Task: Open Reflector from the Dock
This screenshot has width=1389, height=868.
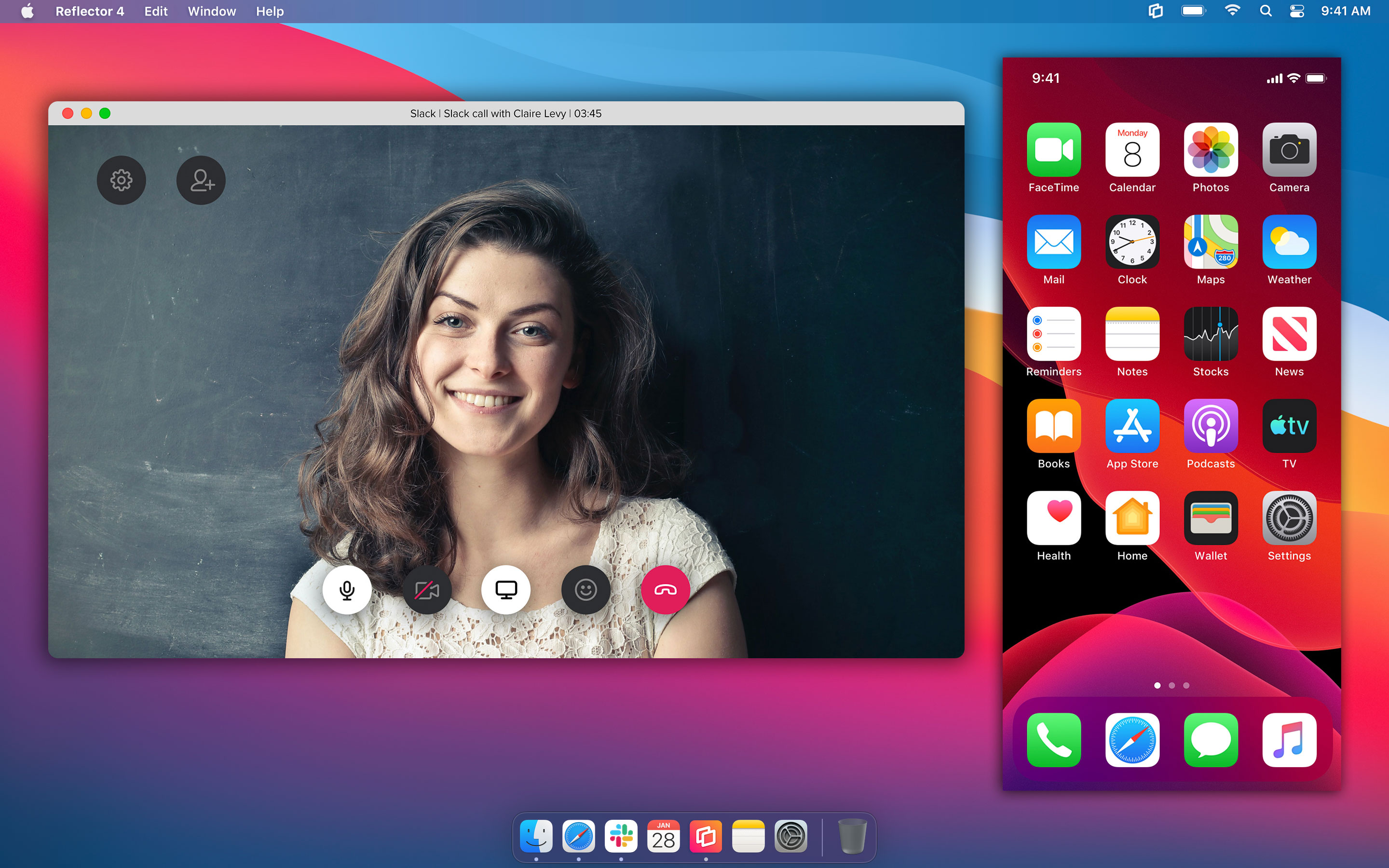Action: (706, 837)
